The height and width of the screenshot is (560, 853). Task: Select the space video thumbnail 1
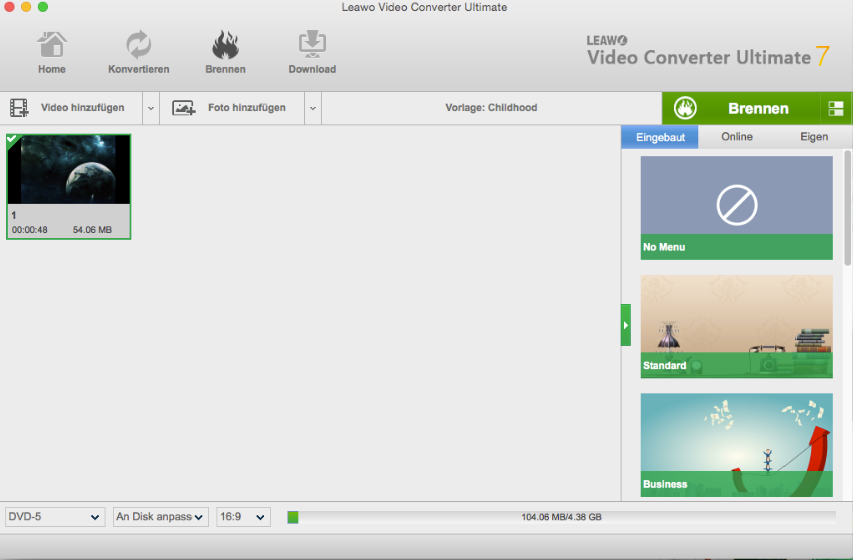[69, 187]
